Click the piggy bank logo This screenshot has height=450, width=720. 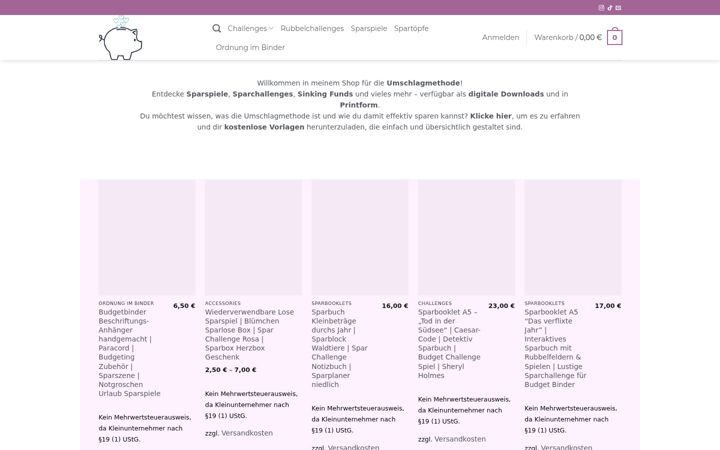121,38
